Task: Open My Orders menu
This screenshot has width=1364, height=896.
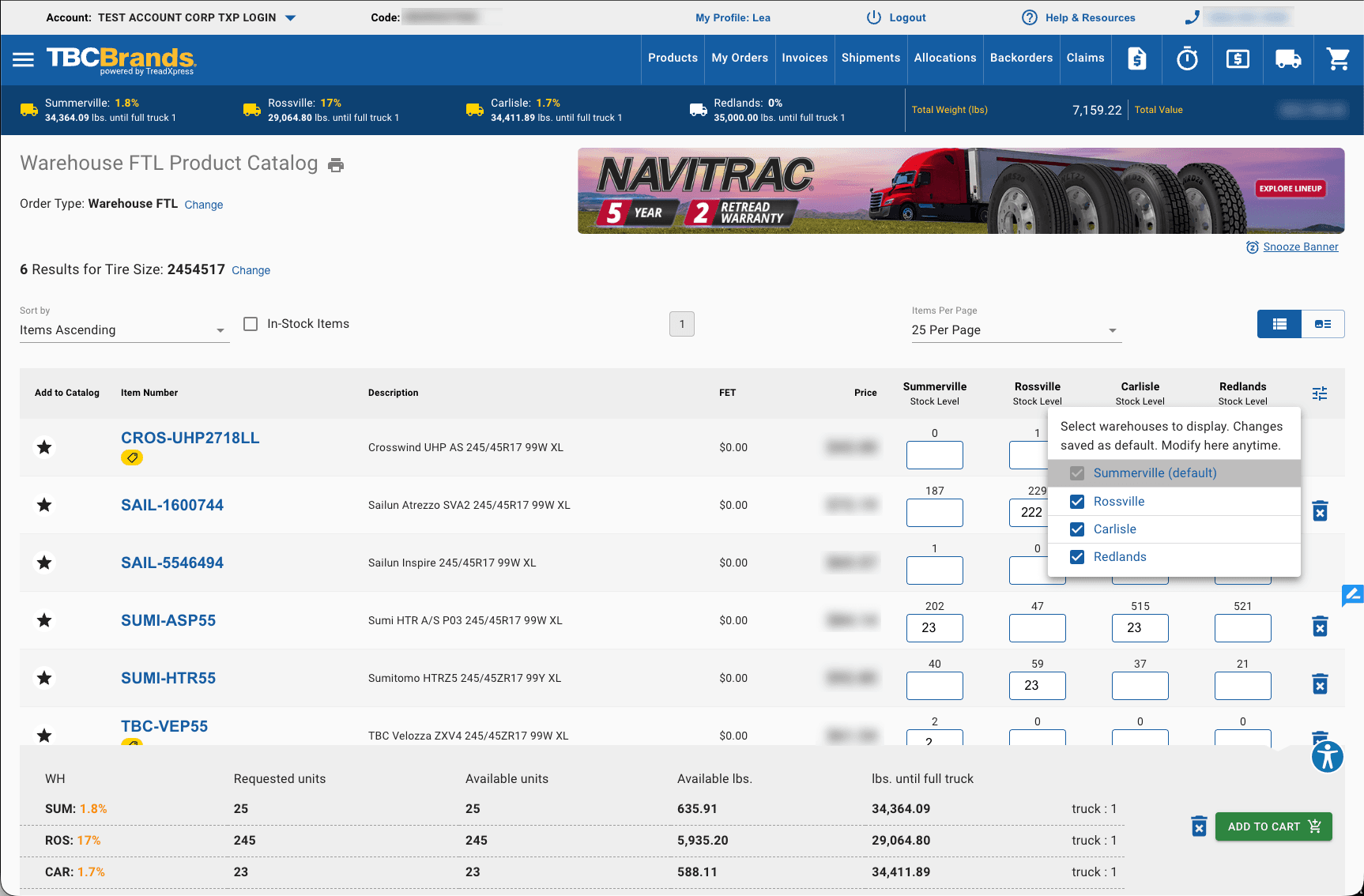Action: (x=740, y=58)
